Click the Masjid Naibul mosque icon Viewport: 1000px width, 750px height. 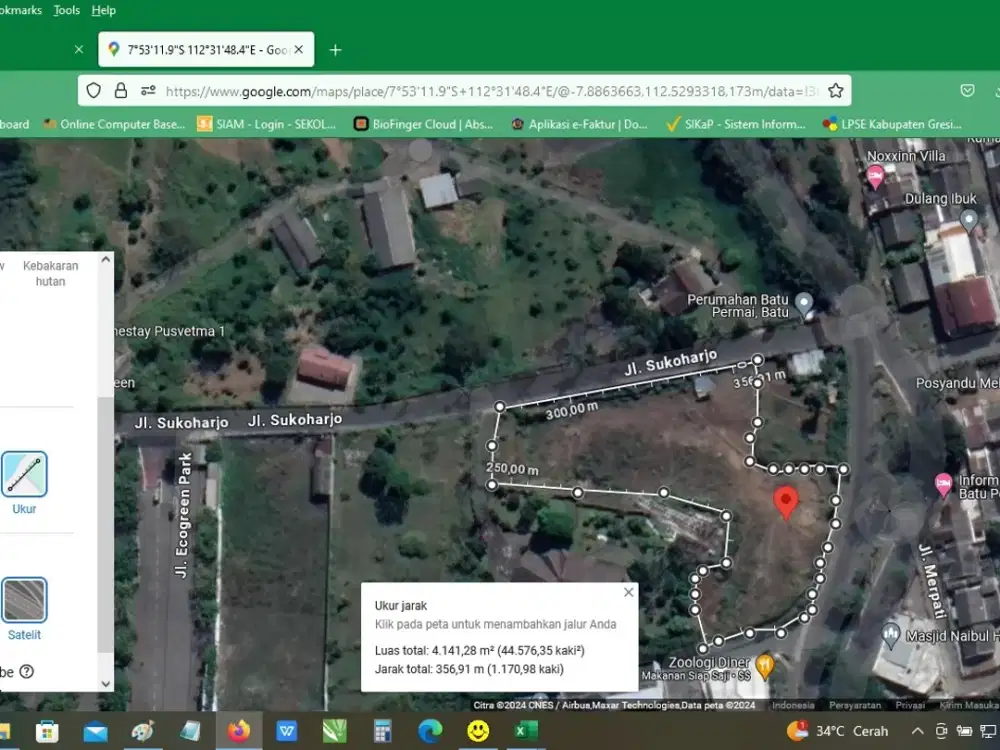tap(889, 635)
